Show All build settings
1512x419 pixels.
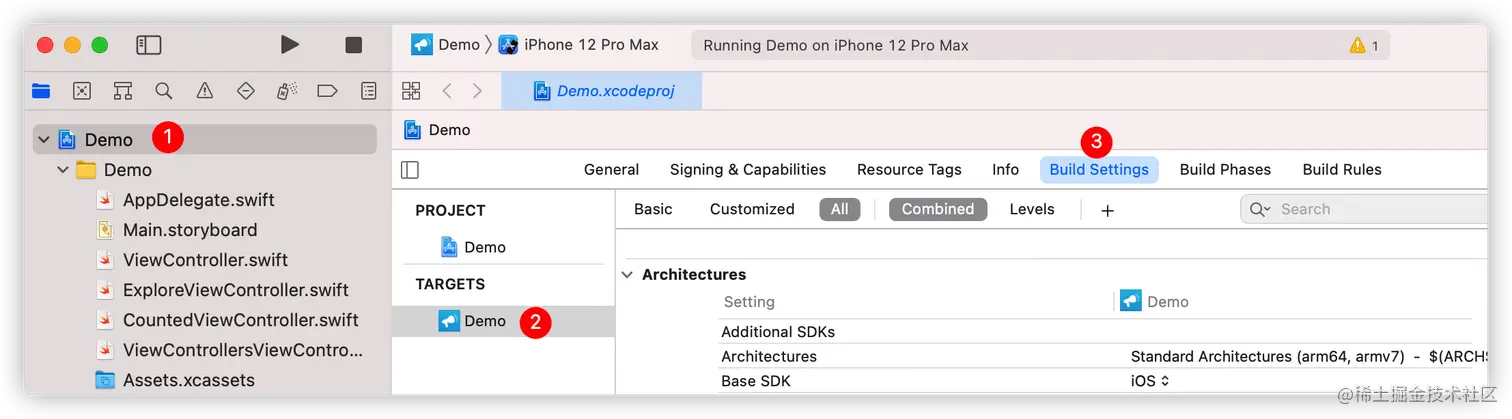(x=839, y=209)
